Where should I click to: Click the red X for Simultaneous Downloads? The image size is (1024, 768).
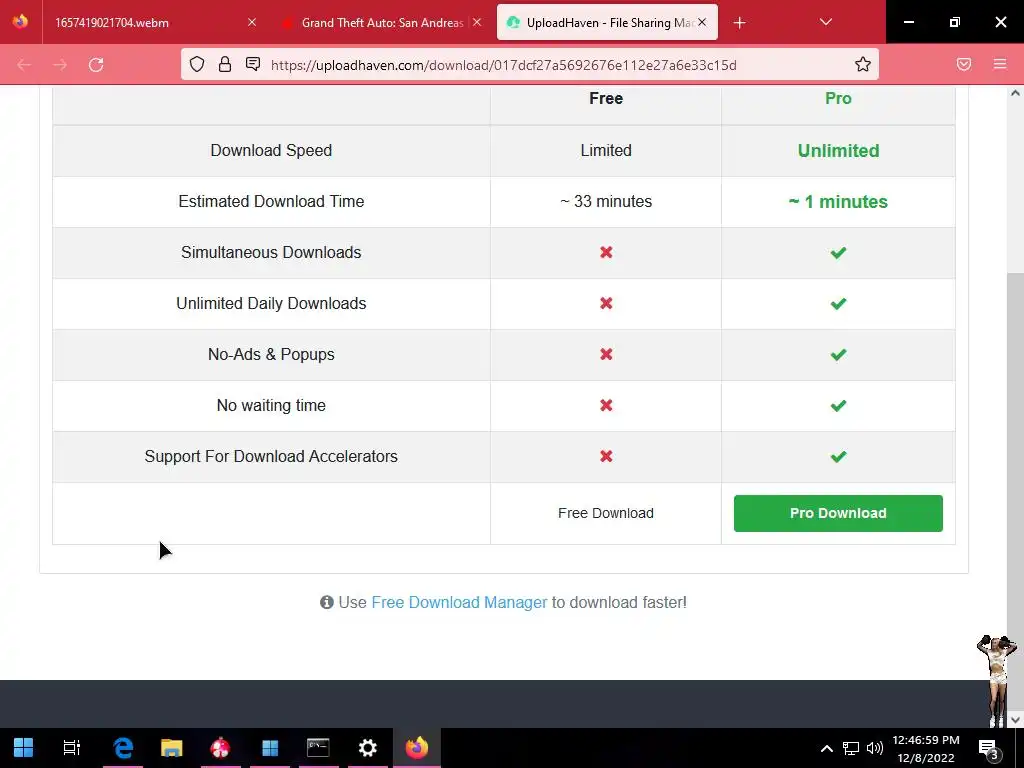[606, 252]
